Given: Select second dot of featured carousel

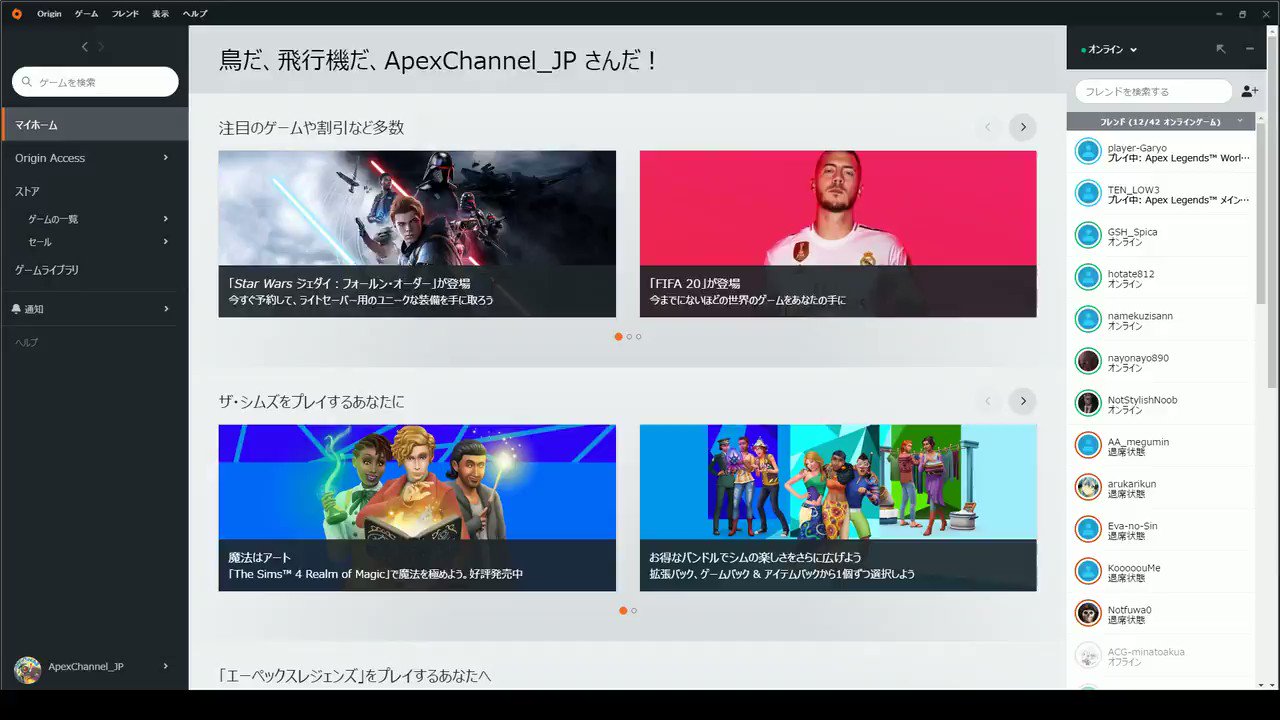Looking at the screenshot, I should click(629, 336).
